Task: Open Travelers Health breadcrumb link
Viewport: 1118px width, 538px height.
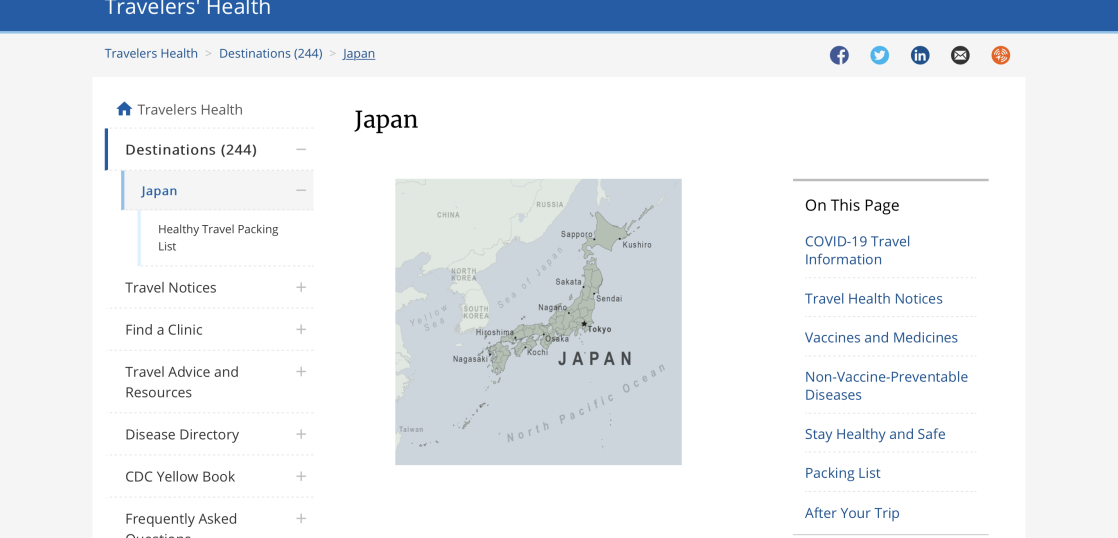Action: click(x=151, y=54)
